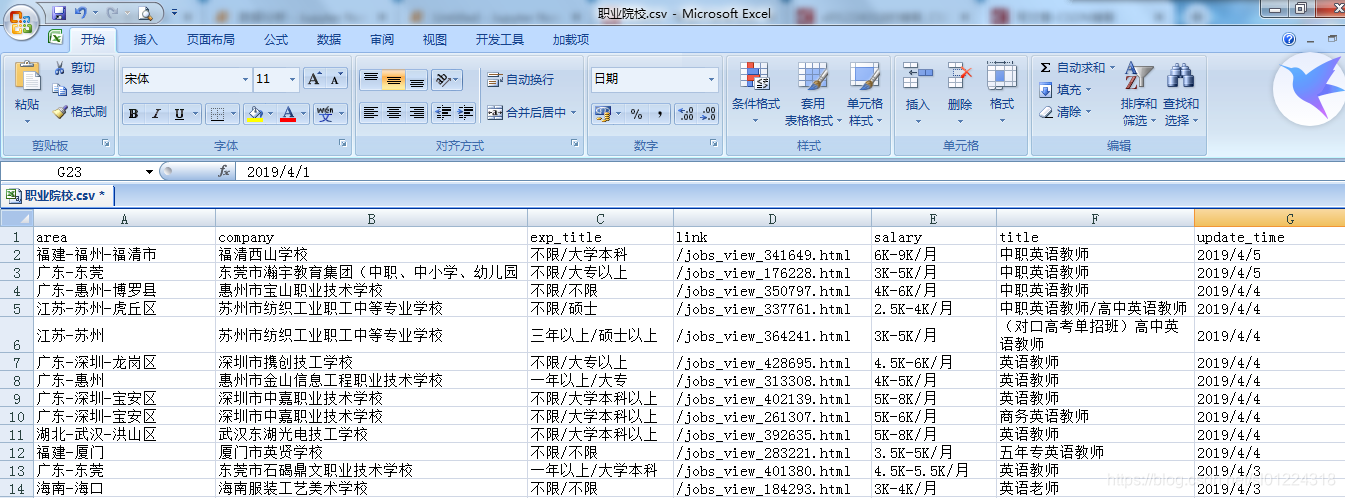Switch to the 页面布局 ribbon tab

[211, 40]
